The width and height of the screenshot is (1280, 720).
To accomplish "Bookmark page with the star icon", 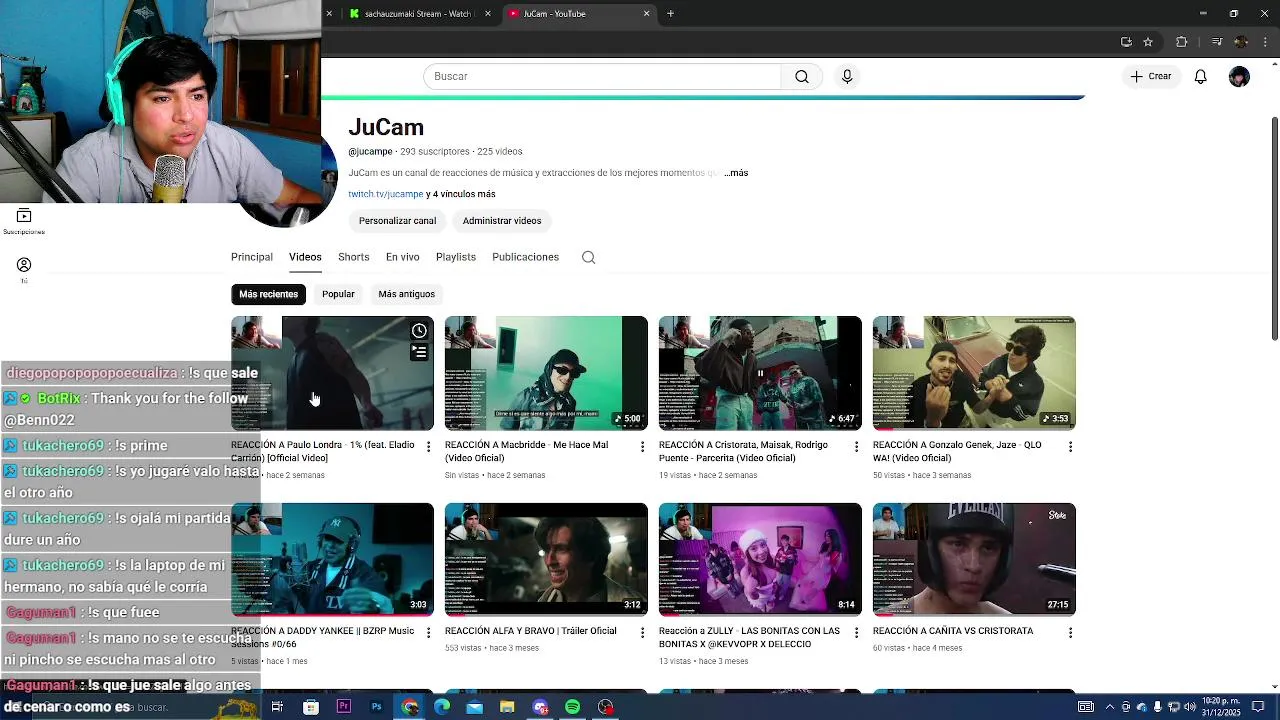I will [1148, 42].
